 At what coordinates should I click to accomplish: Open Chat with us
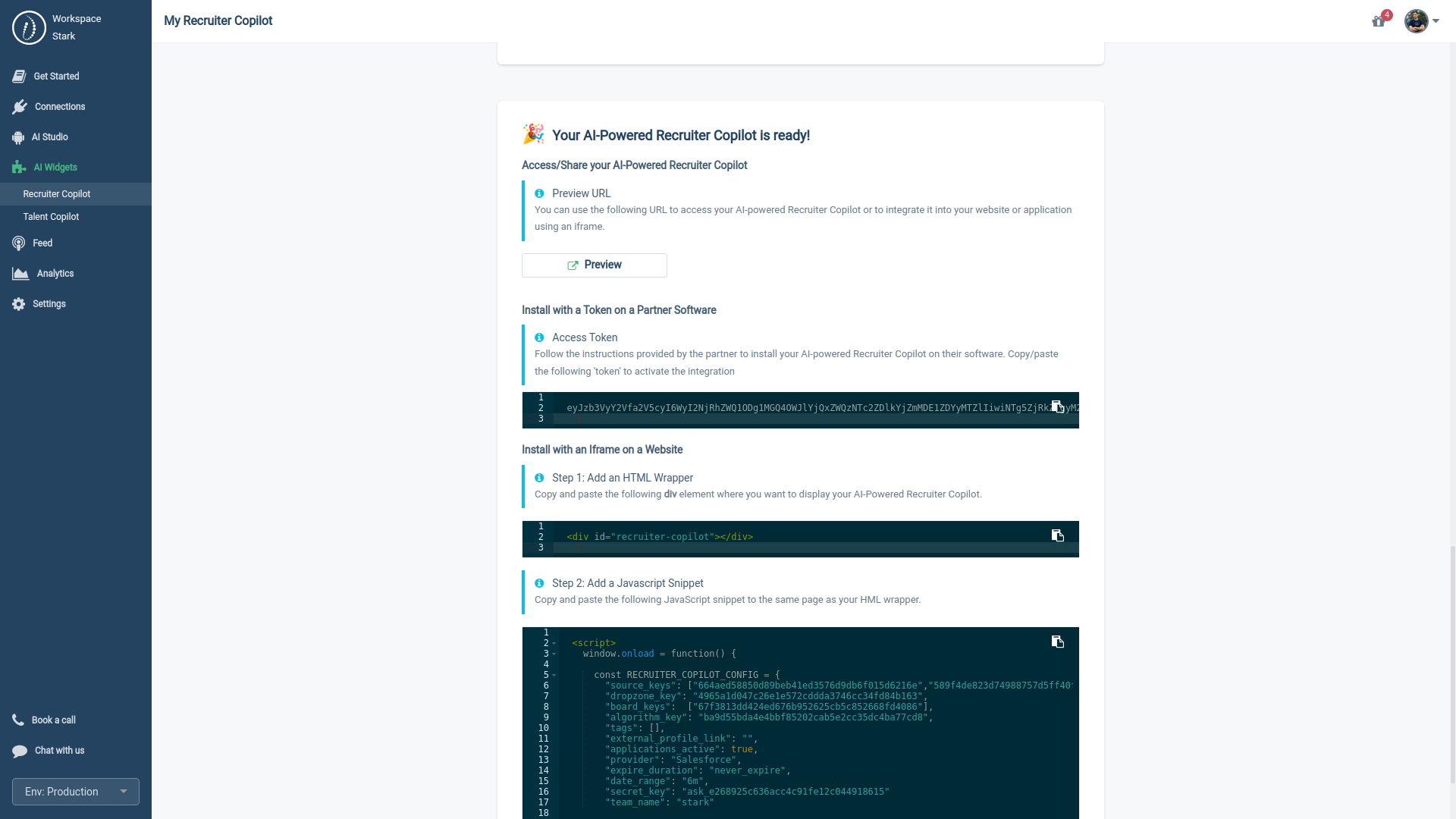(48, 751)
